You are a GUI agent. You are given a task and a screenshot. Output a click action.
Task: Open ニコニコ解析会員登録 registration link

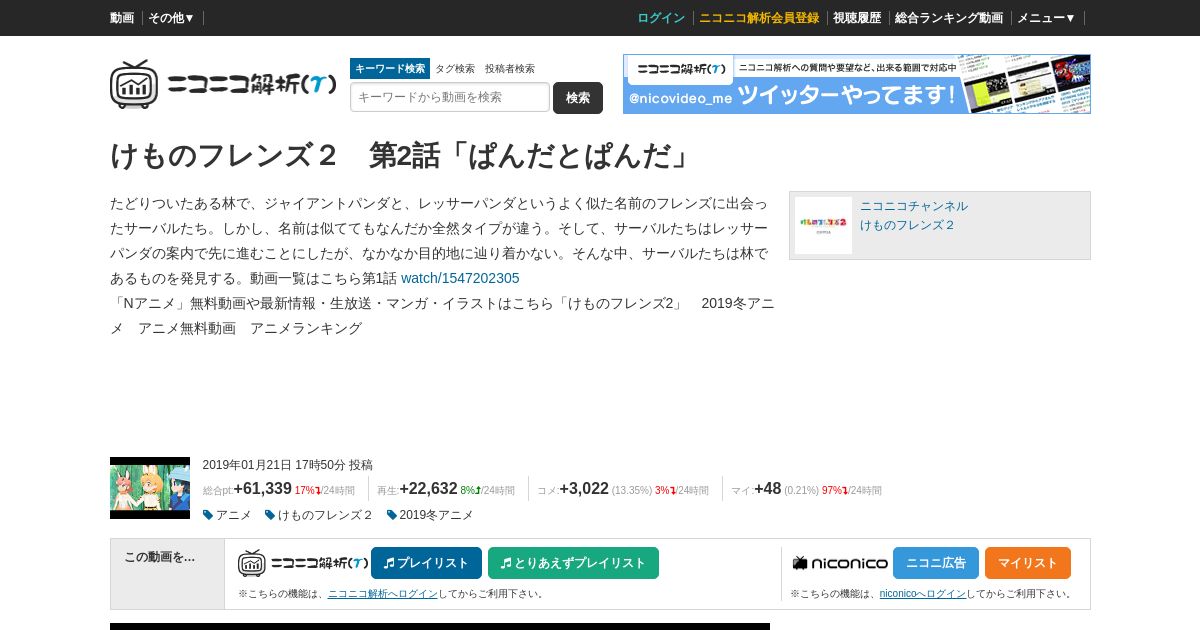pos(759,18)
